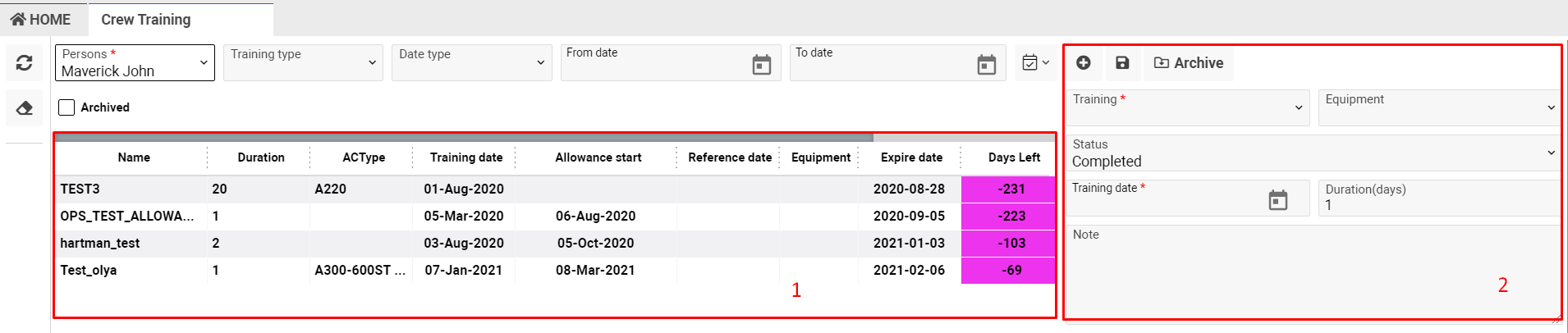Open the Training date calendar icon

pos(1277,199)
